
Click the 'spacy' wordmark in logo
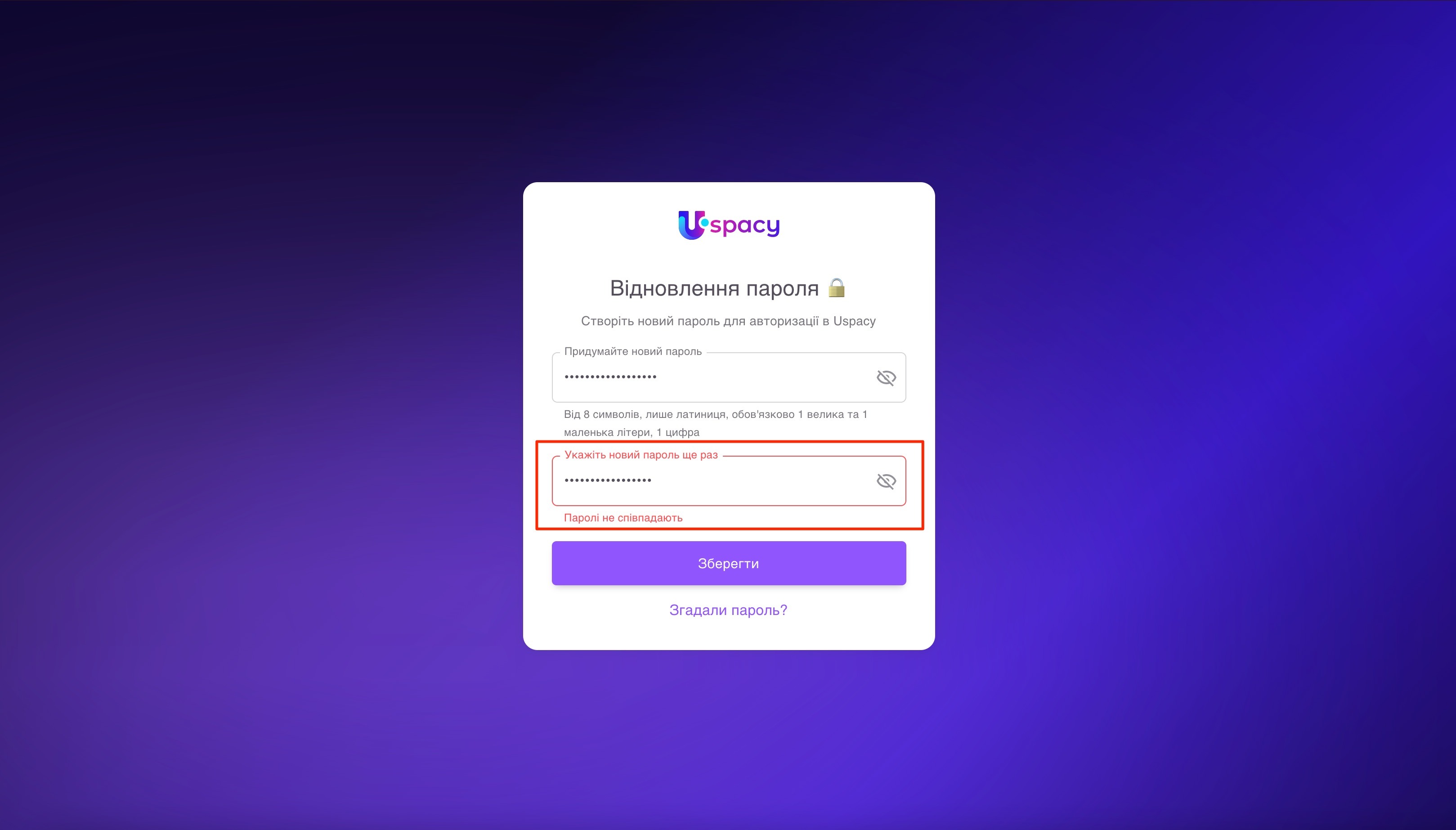coord(745,227)
